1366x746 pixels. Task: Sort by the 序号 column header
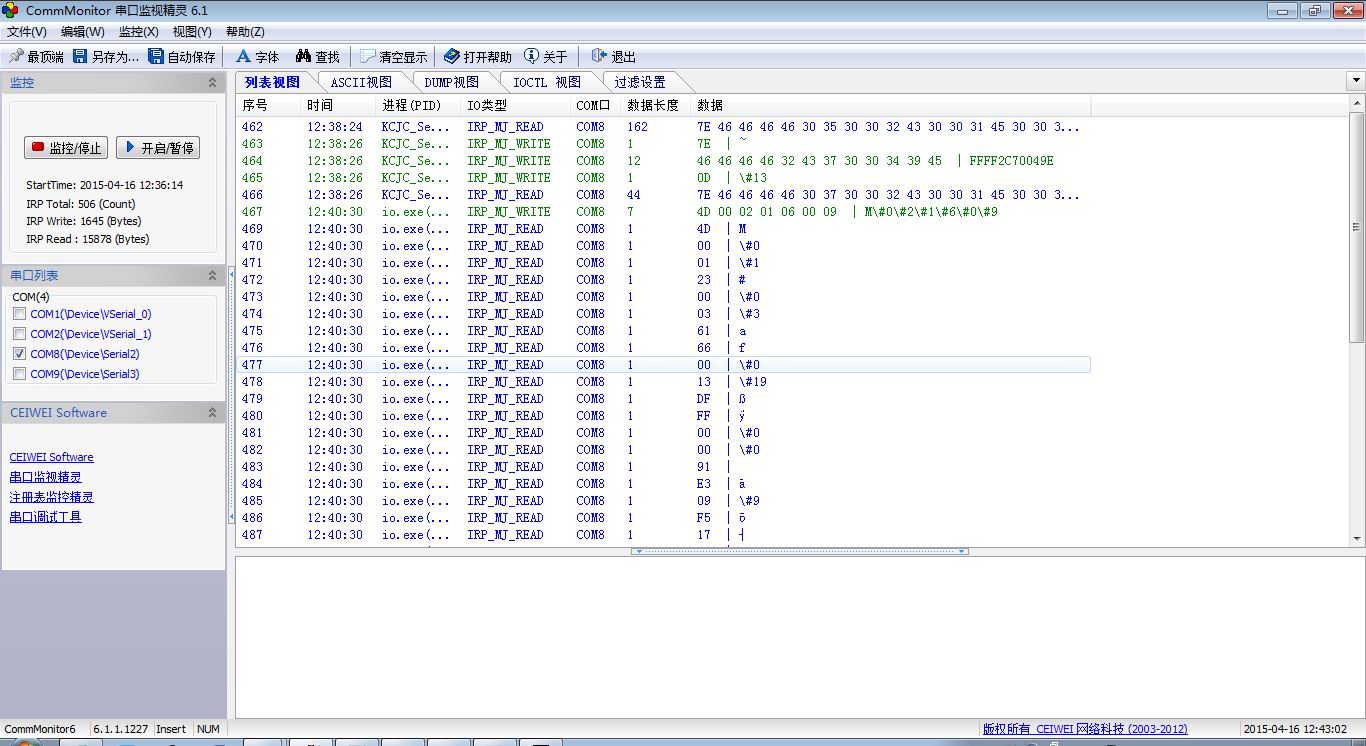pyautogui.click(x=268, y=105)
